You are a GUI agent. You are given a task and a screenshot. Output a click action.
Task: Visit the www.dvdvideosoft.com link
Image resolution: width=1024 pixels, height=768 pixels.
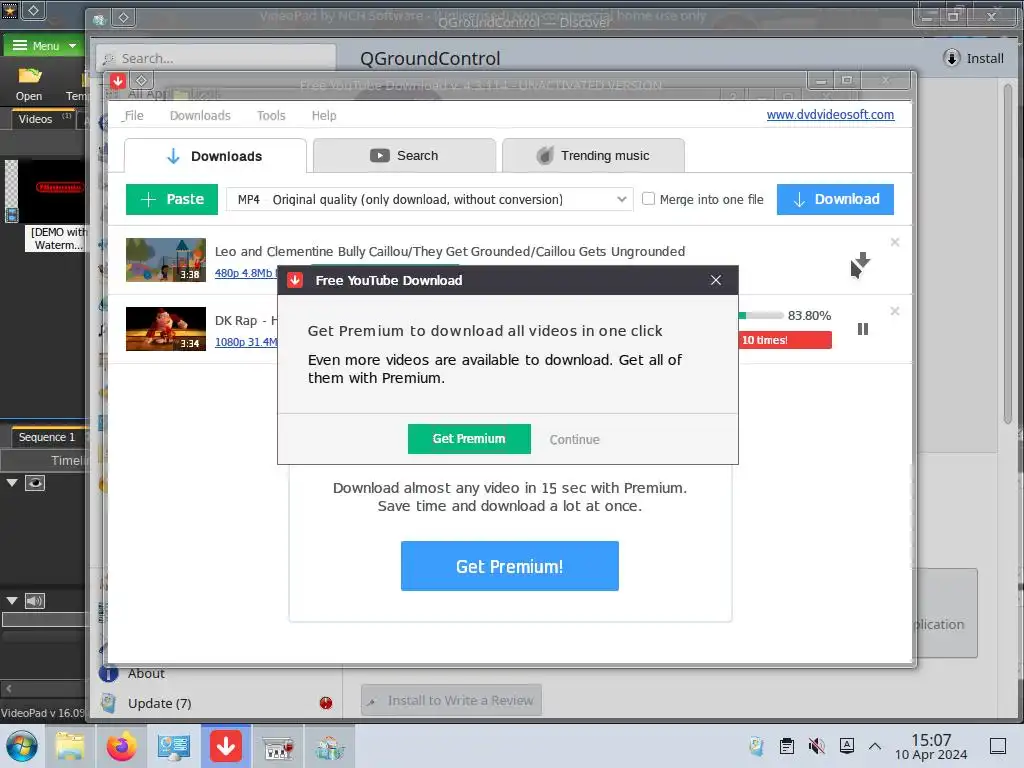[x=830, y=114]
